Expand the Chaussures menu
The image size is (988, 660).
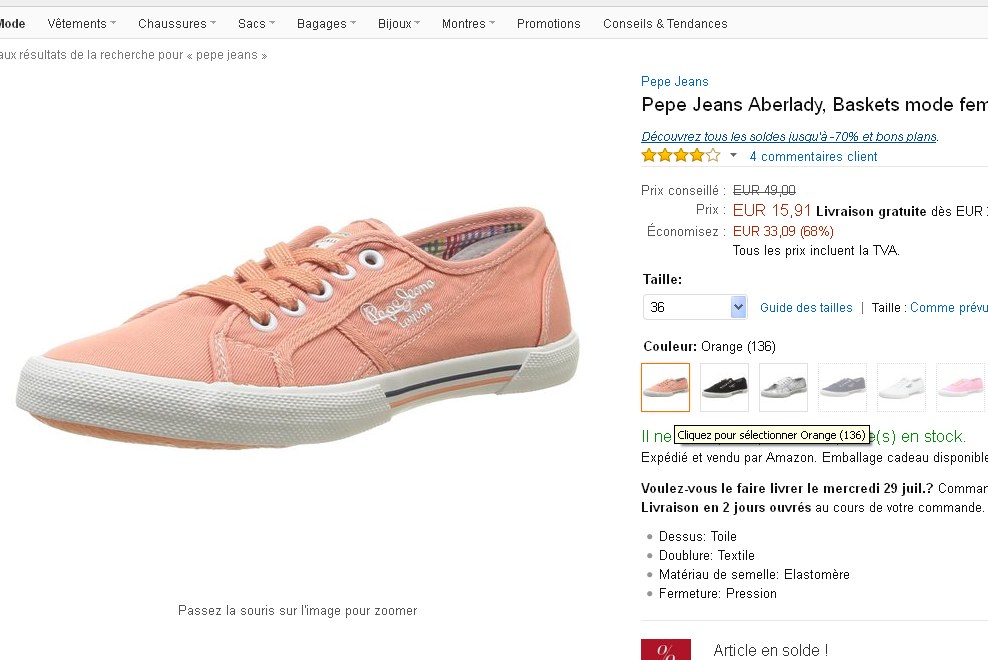177,23
